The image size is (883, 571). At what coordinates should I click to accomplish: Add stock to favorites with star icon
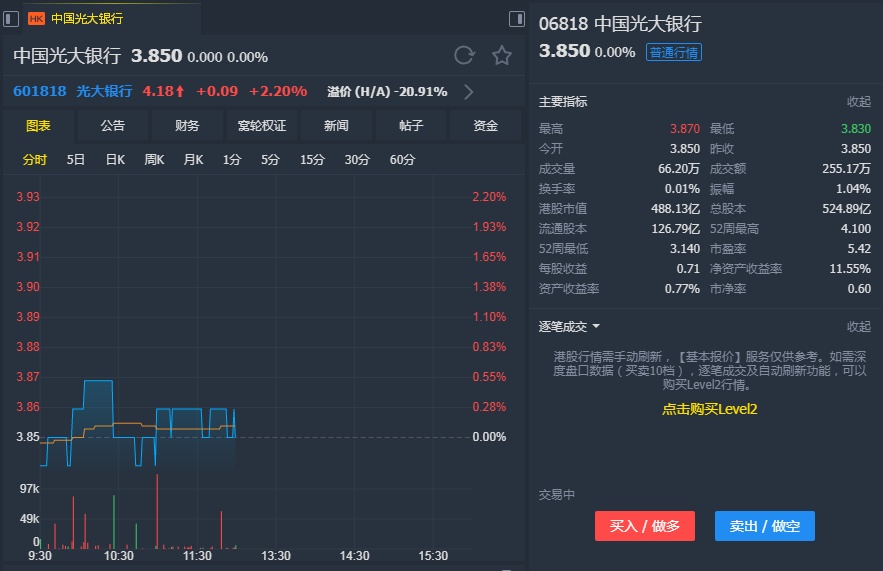(501, 56)
